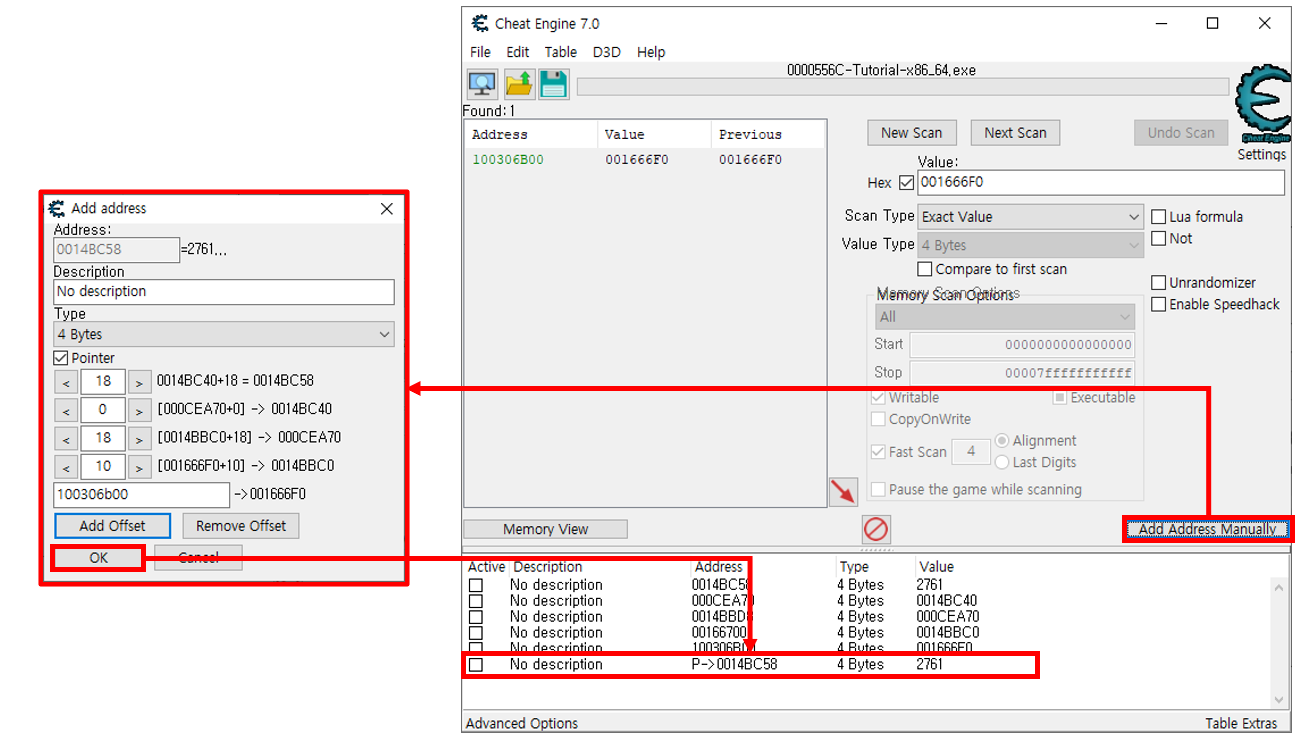Viewport: 1301px width, 745px height.
Task: Open the Help menu
Action: pyautogui.click(x=651, y=52)
